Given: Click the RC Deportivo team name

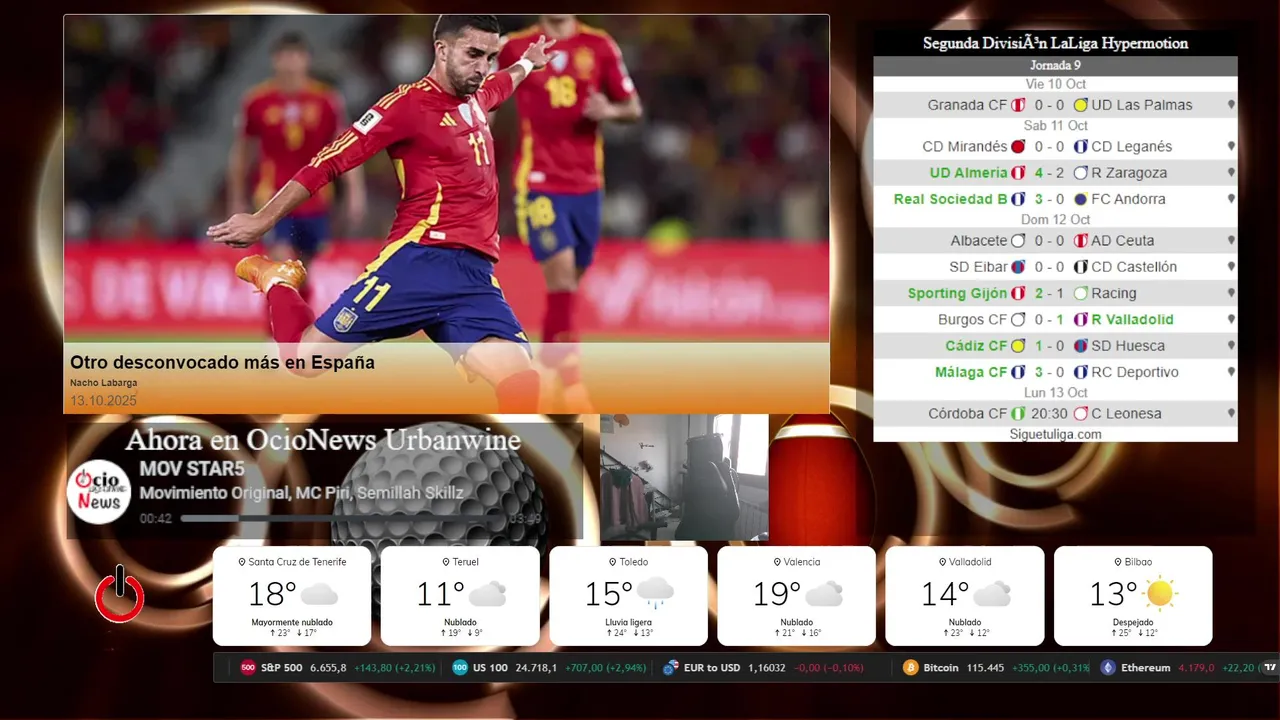Looking at the screenshot, I should [1135, 372].
